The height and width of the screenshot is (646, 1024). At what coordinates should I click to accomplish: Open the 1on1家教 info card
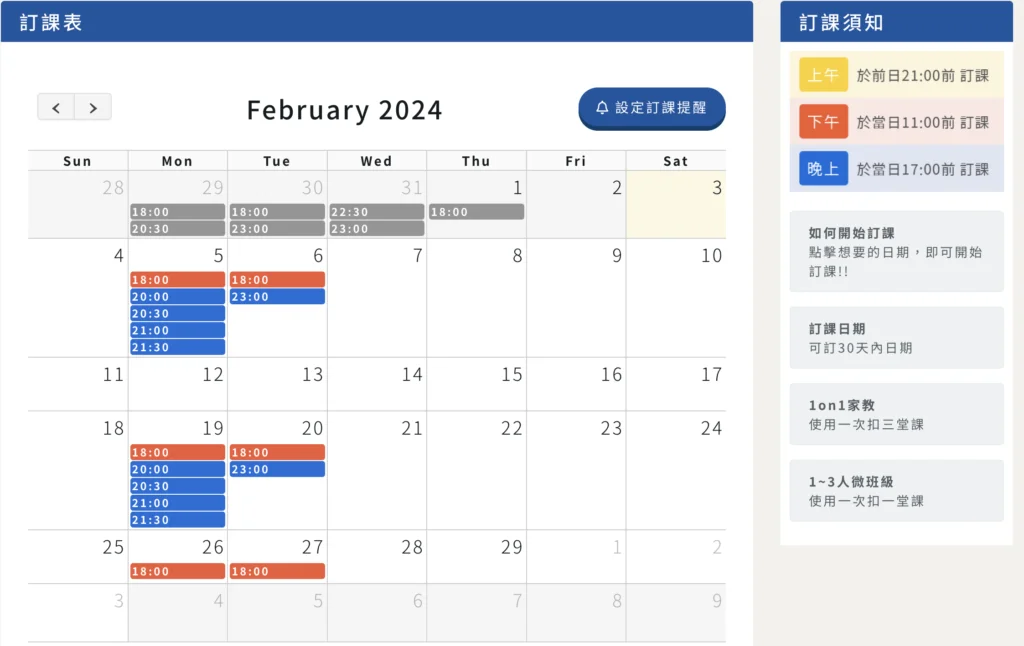click(x=896, y=414)
